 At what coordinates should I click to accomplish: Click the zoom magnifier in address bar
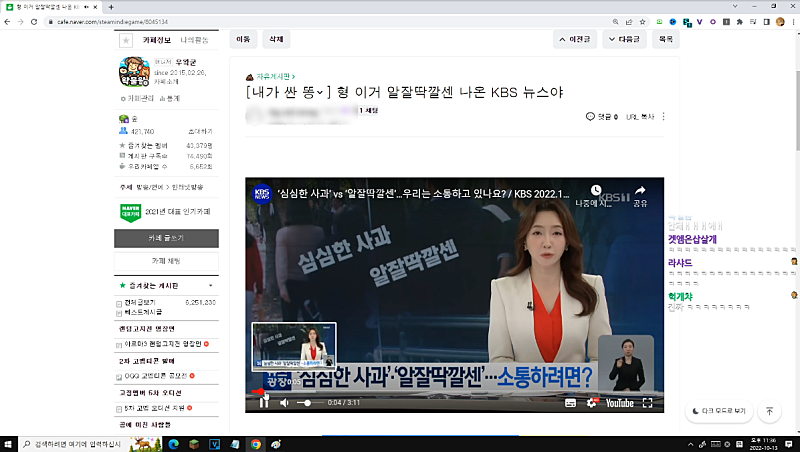615,22
